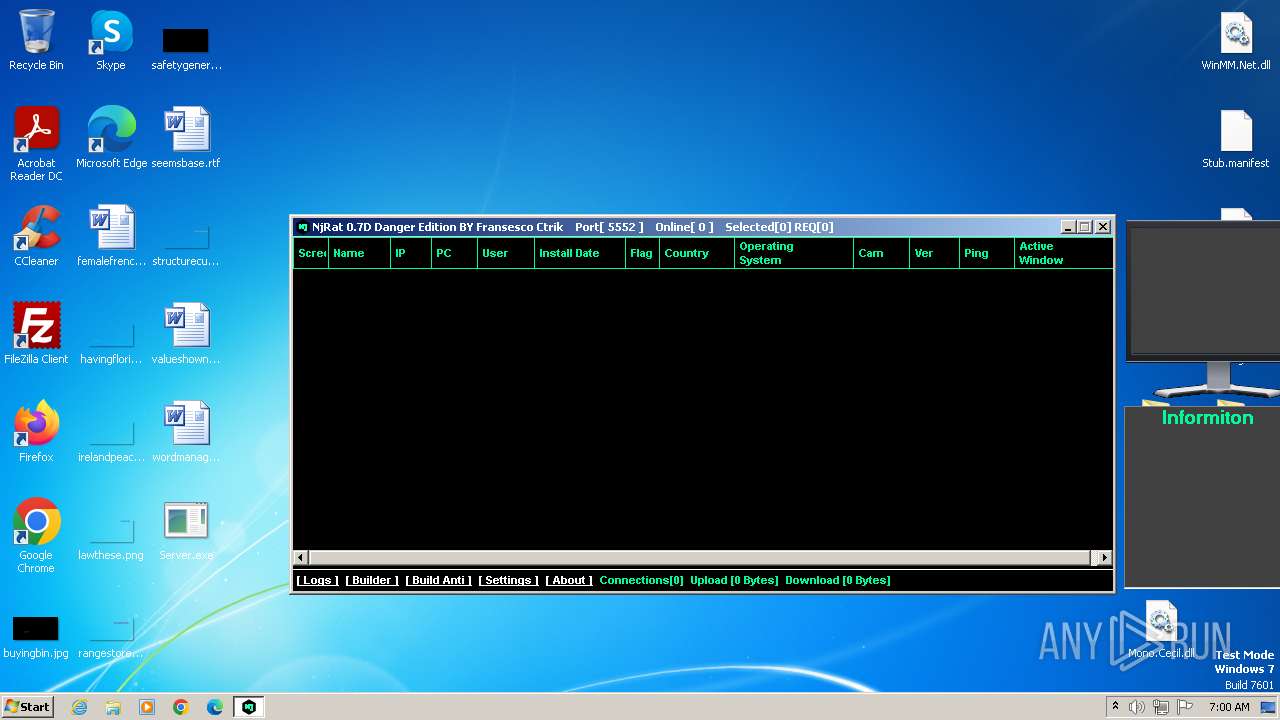Select the havingflori... desktop file
This screenshot has height=720, width=1280.
[x=111, y=343]
